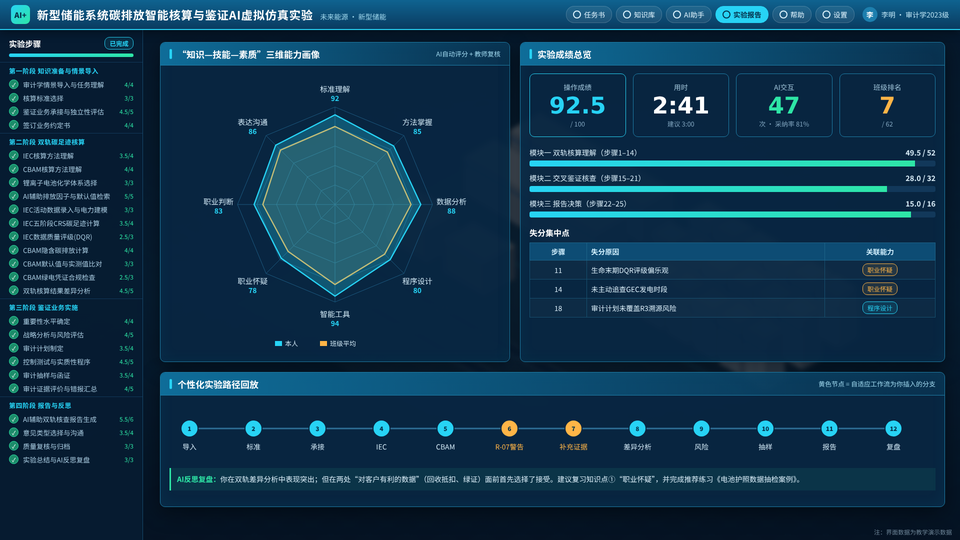
Task: Click check icon beside 审计抽样与函证
Action: coord(13,375)
